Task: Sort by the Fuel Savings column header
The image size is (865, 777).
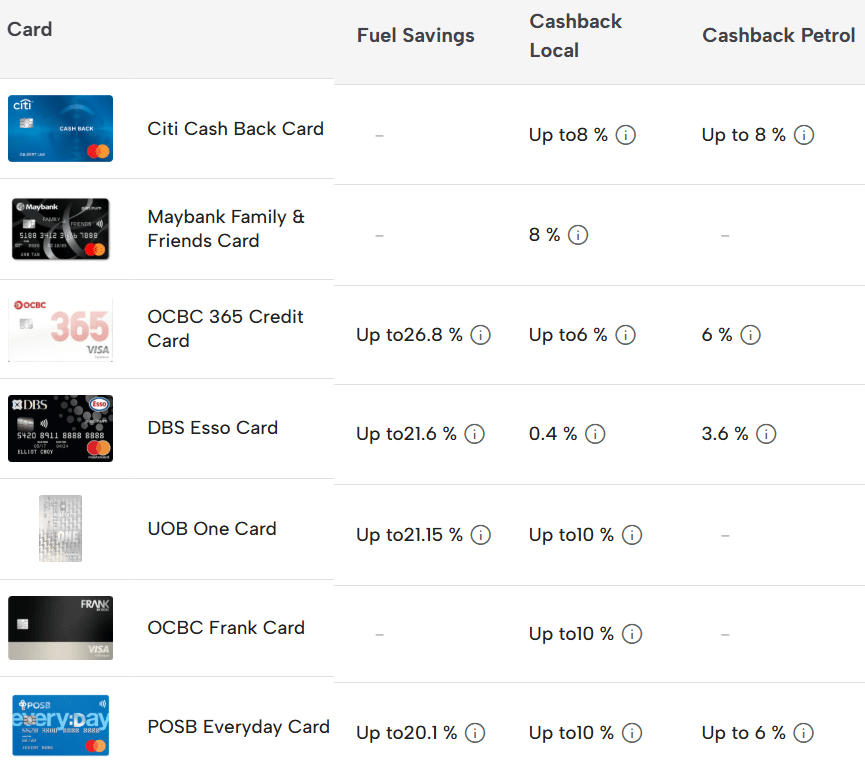Action: 415,36
